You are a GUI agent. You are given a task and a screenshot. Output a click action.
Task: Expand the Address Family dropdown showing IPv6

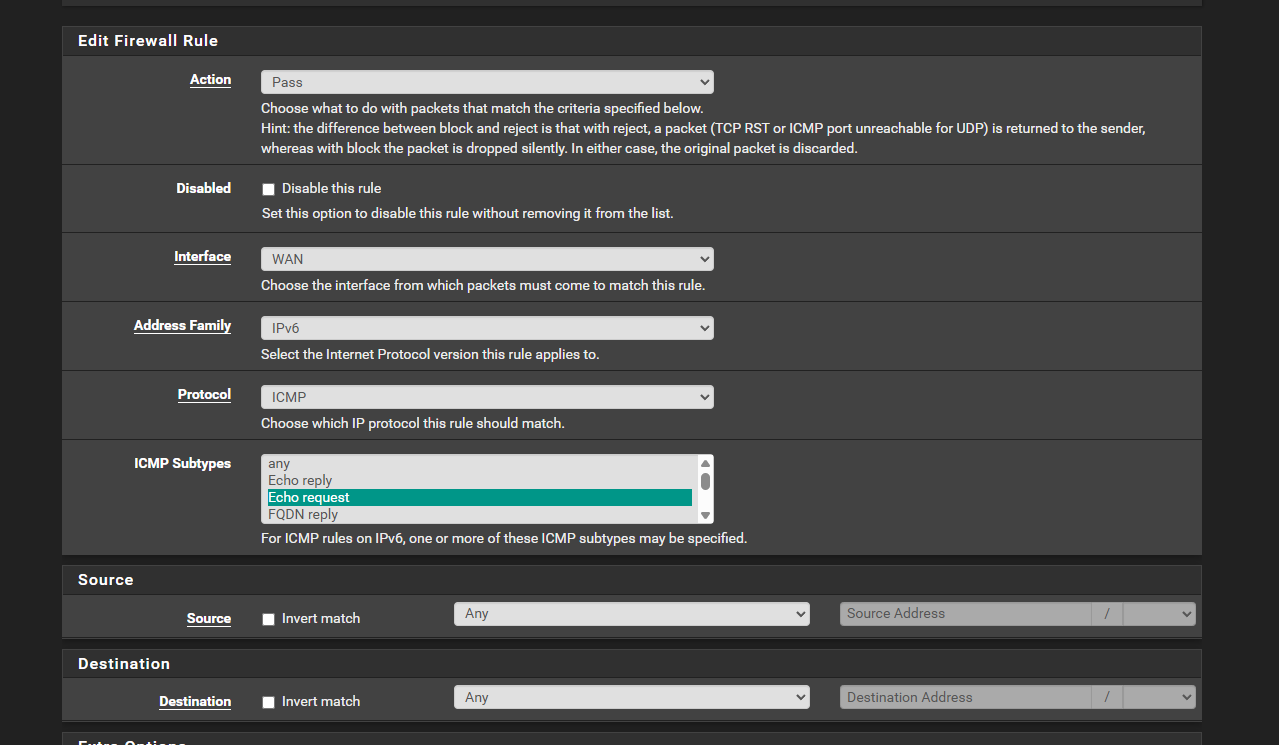pos(487,328)
